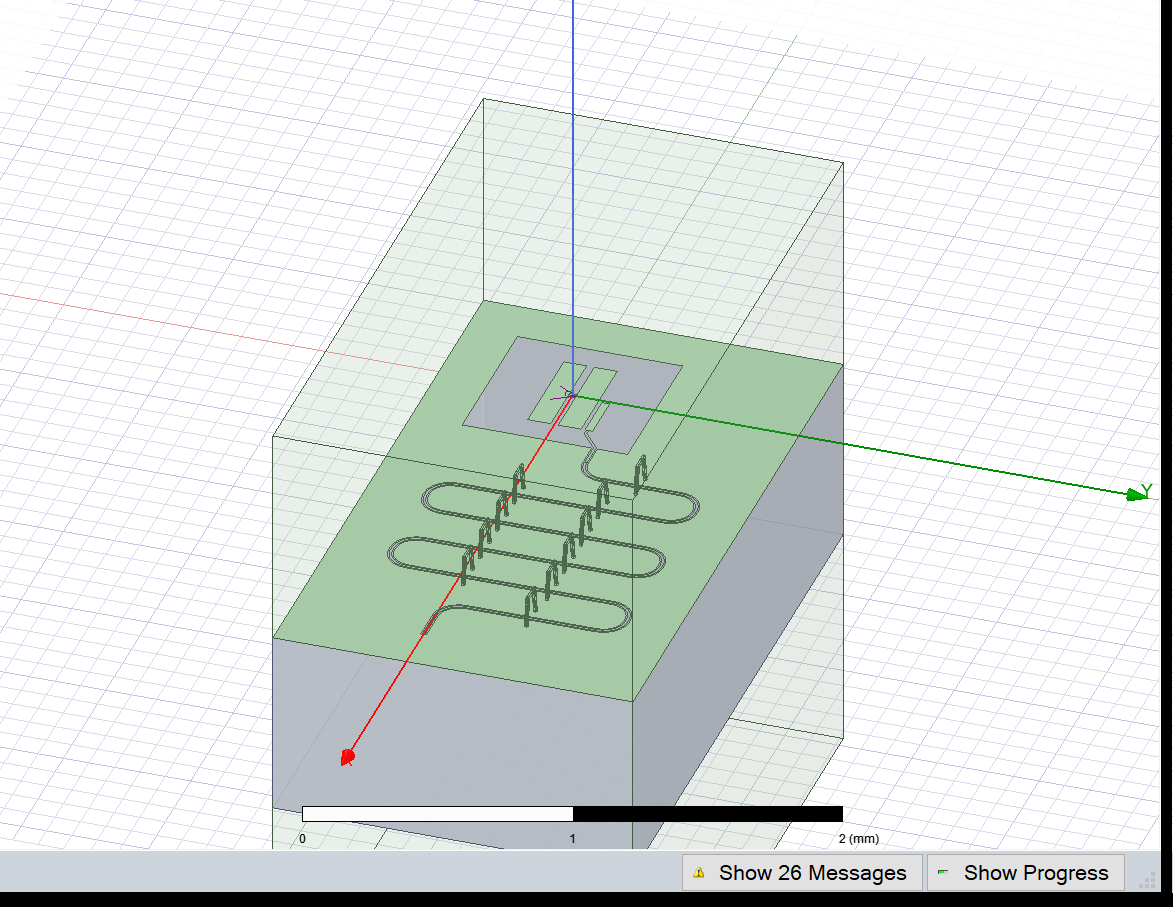This screenshot has height=907, width=1173.
Task: Click the coordinate origin marker
Action: (x=572, y=395)
